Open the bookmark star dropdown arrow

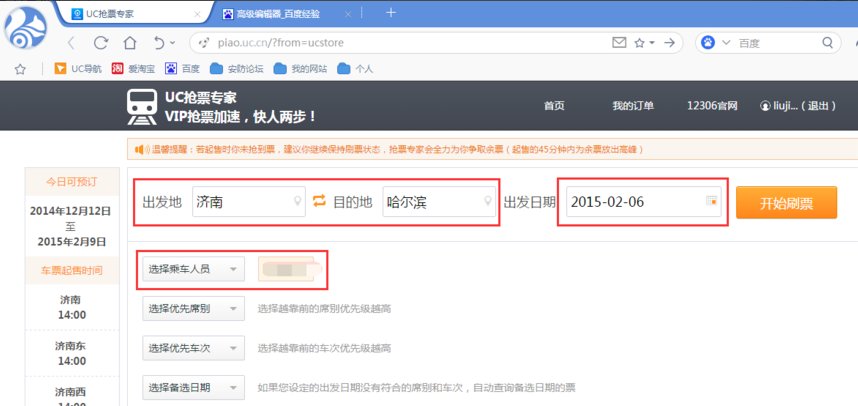tap(652, 43)
